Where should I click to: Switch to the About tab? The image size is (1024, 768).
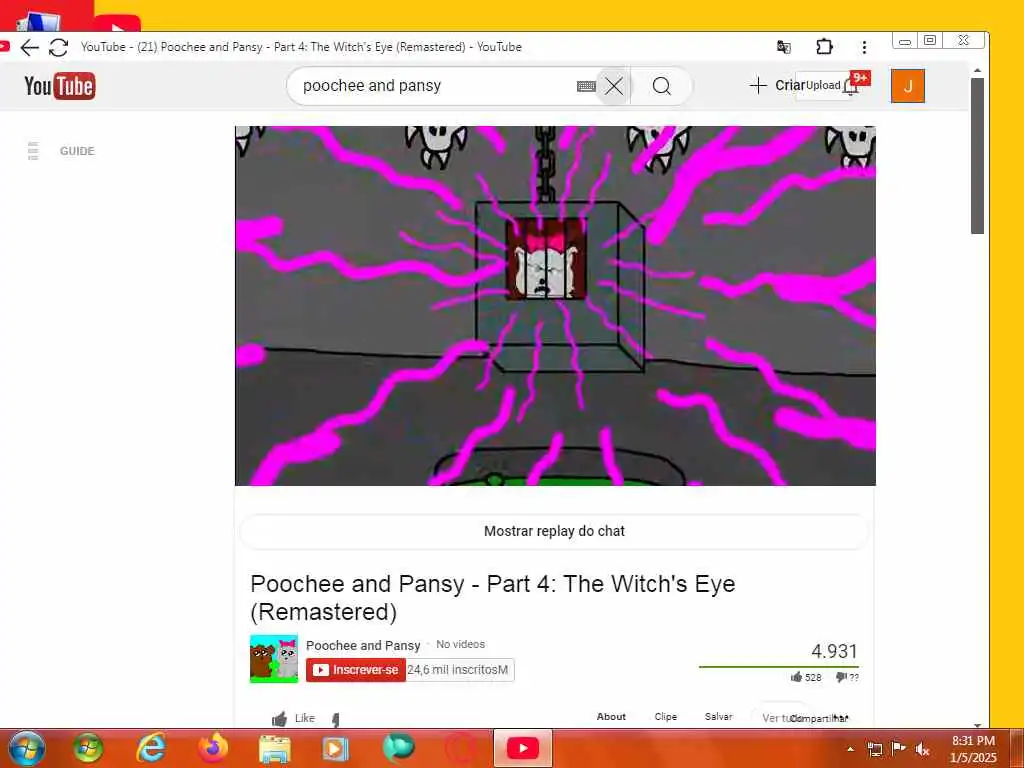[611, 716]
